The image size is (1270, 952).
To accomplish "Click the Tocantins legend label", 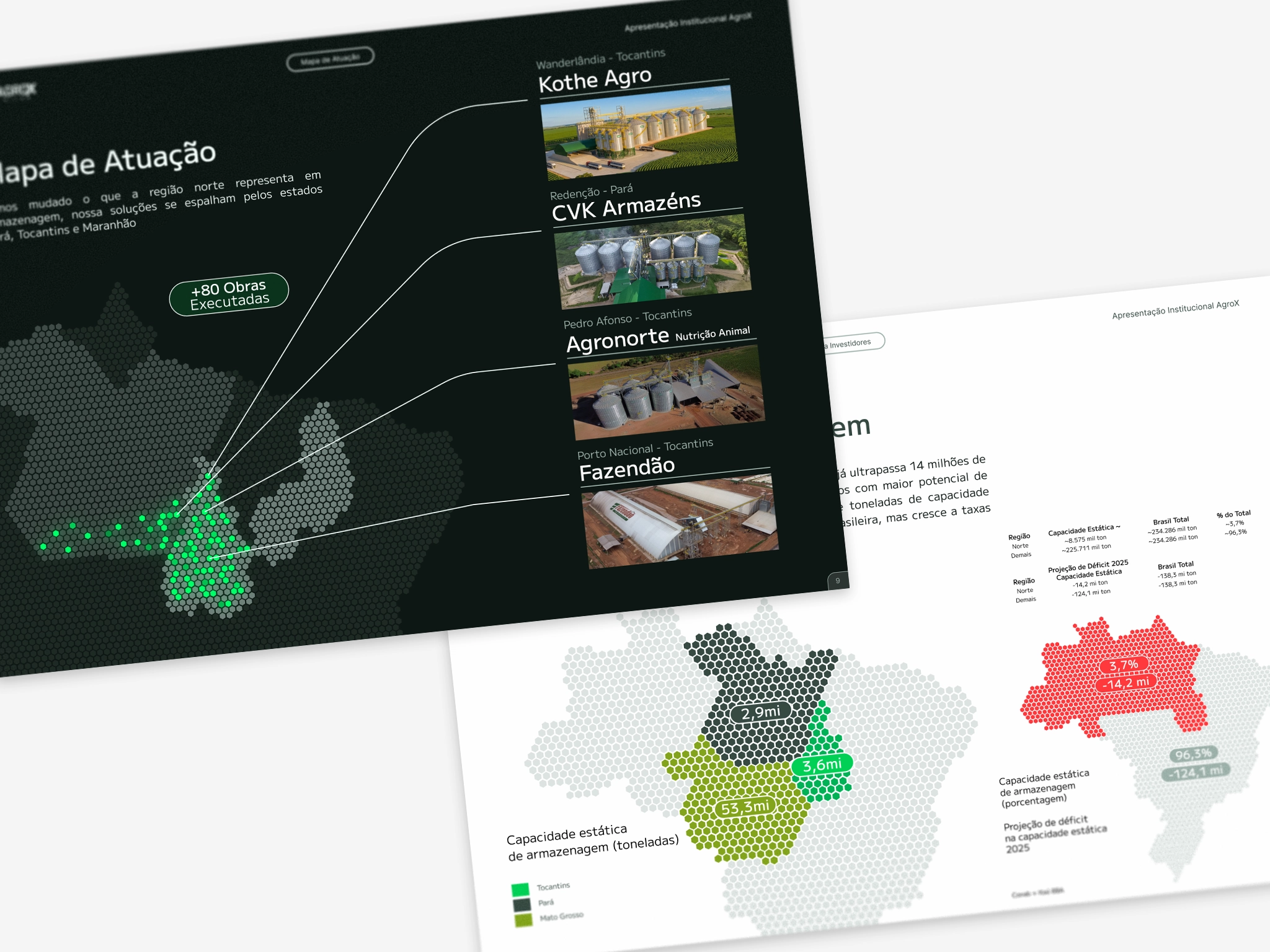I will tap(553, 886).
